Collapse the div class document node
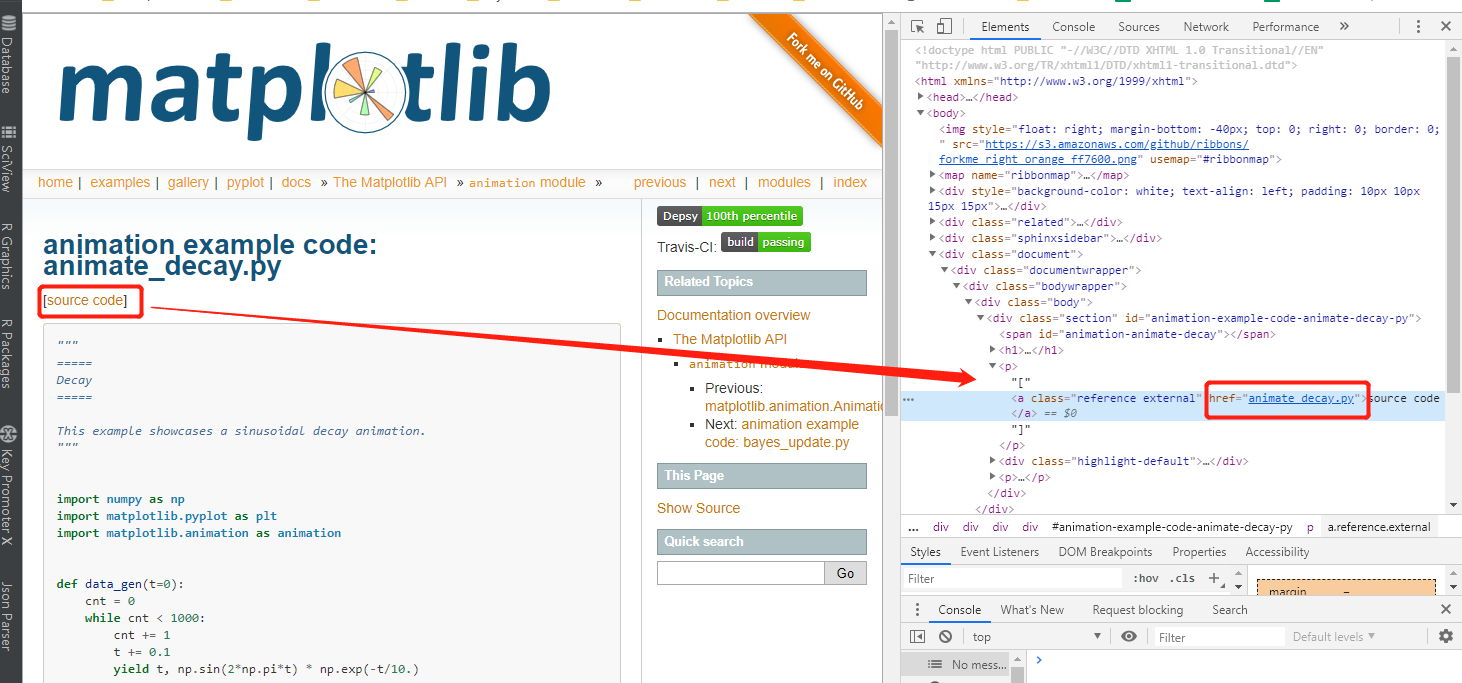Image resolution: width=1462 pixels, height=683 pixels. pyautogui.click(x=933, y=254)
